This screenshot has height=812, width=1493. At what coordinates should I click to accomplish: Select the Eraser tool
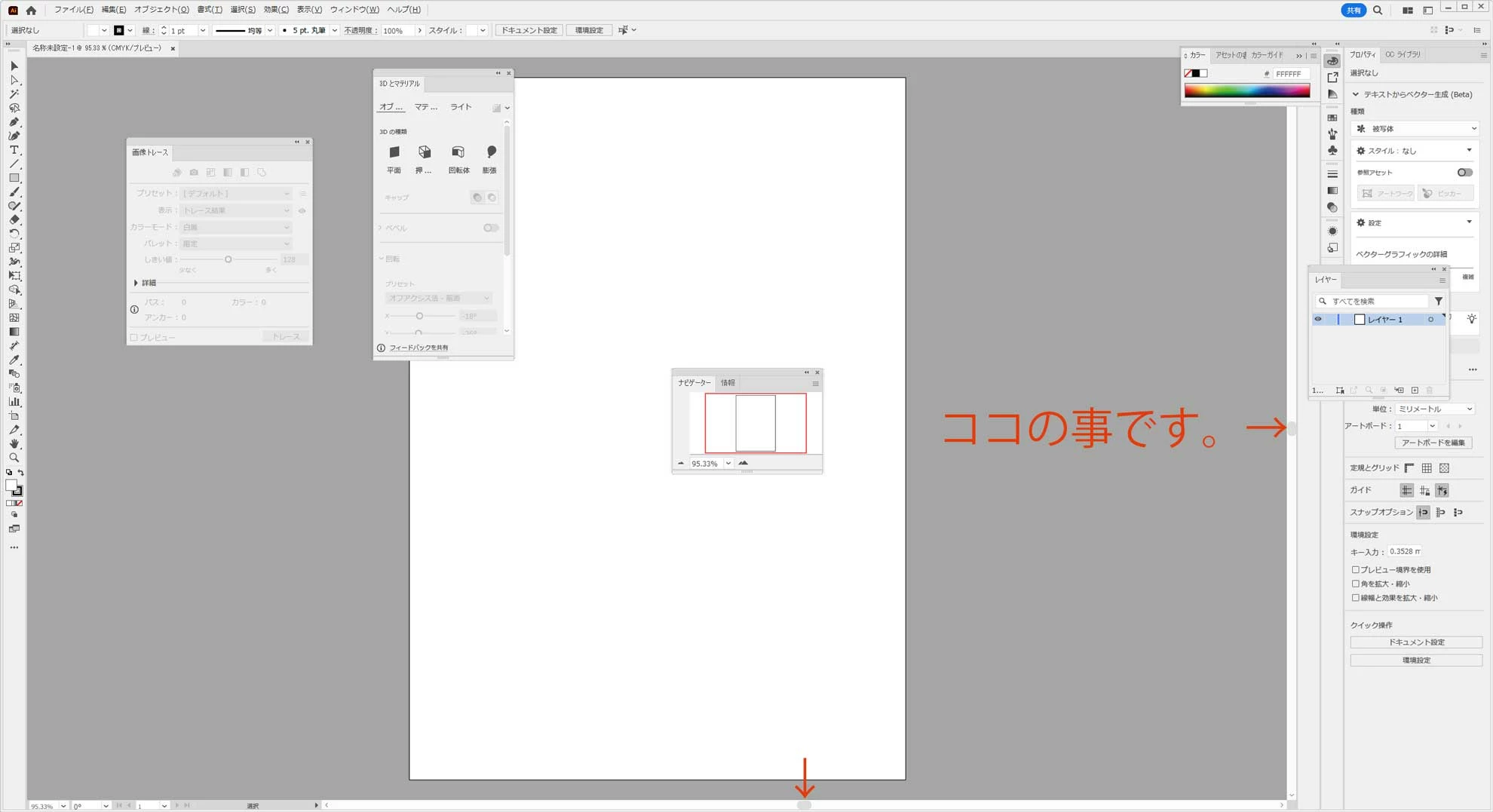pos(14,219)
